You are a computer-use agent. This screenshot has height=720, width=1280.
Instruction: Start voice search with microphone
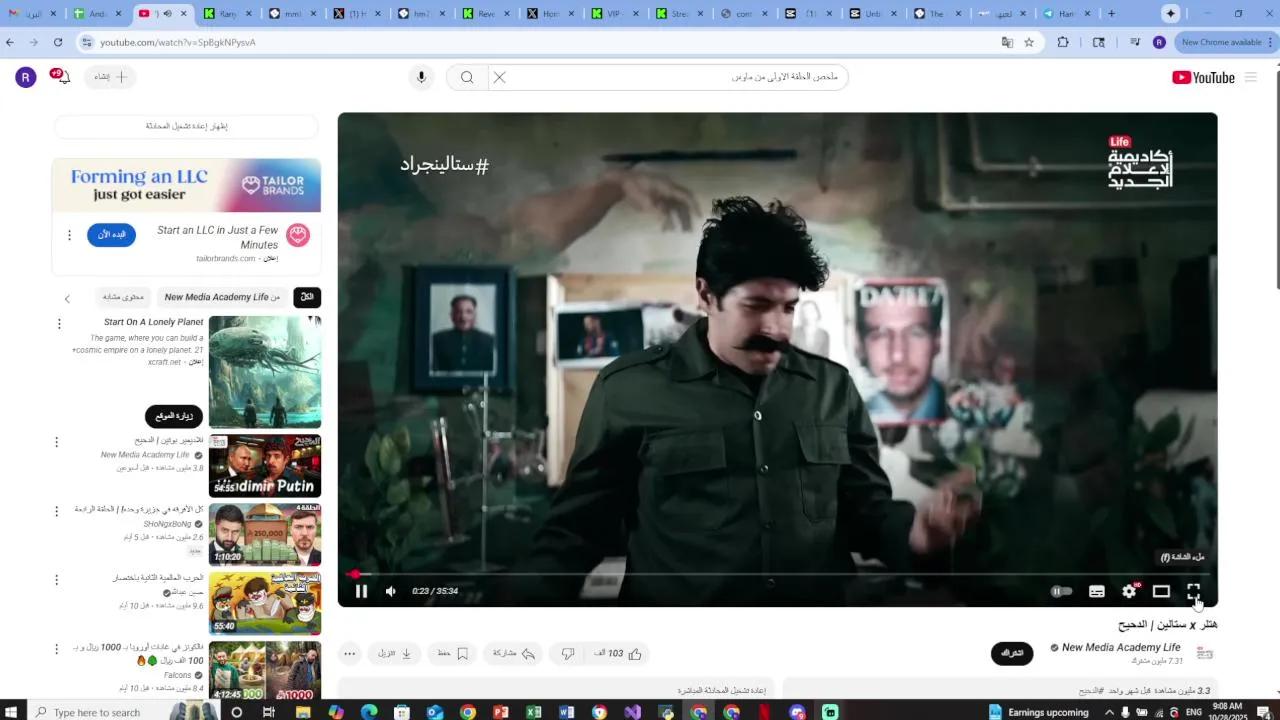coord(421,77)
